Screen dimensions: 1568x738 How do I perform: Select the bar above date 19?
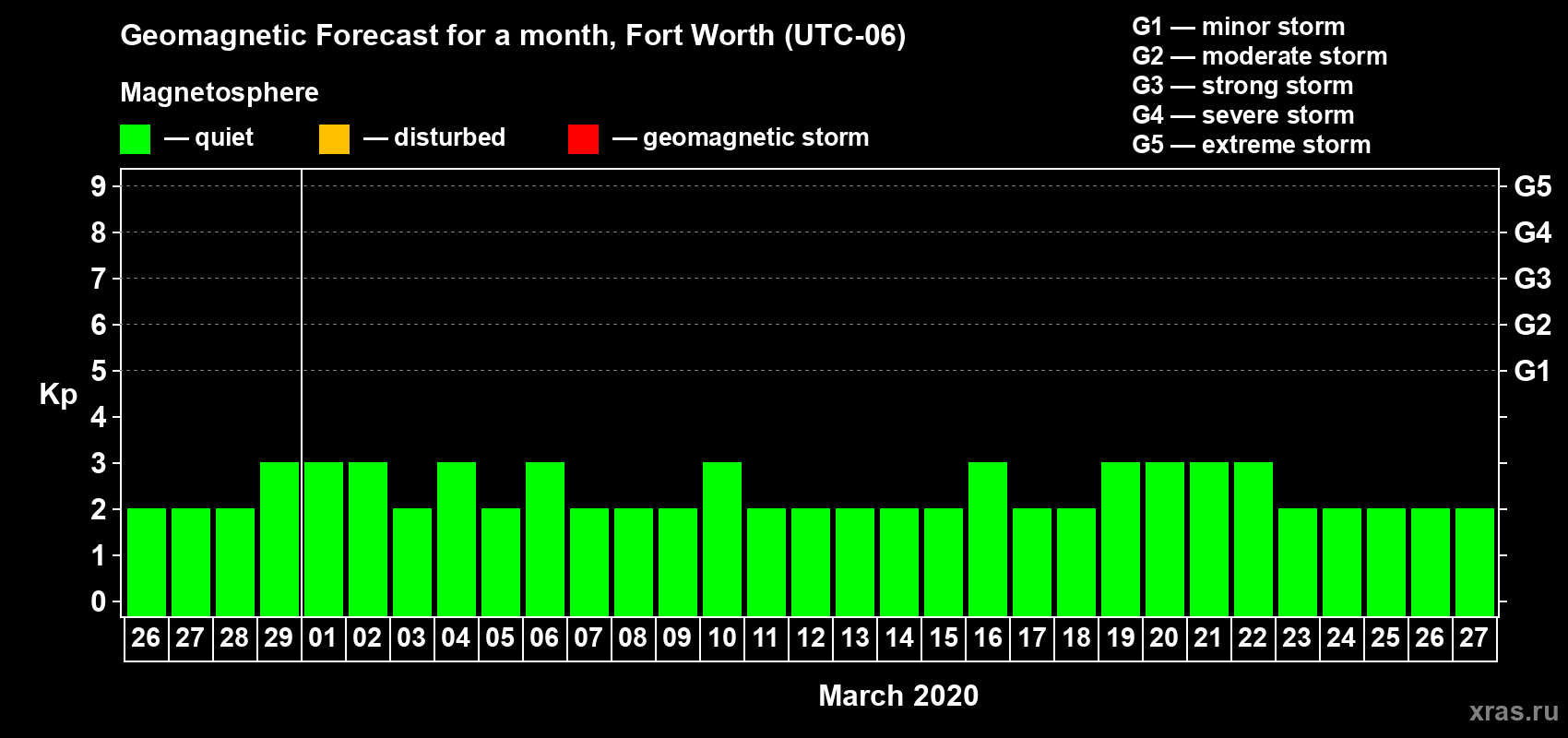coord(1121,539)
